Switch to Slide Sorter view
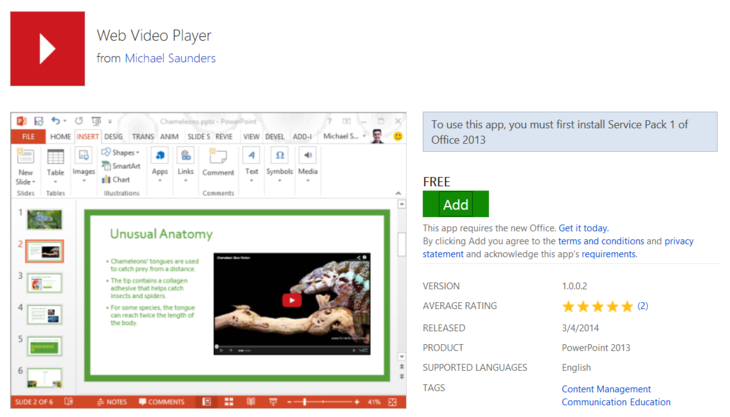The height and width of the screenshot is (417, 730). [x=229, y=402]
